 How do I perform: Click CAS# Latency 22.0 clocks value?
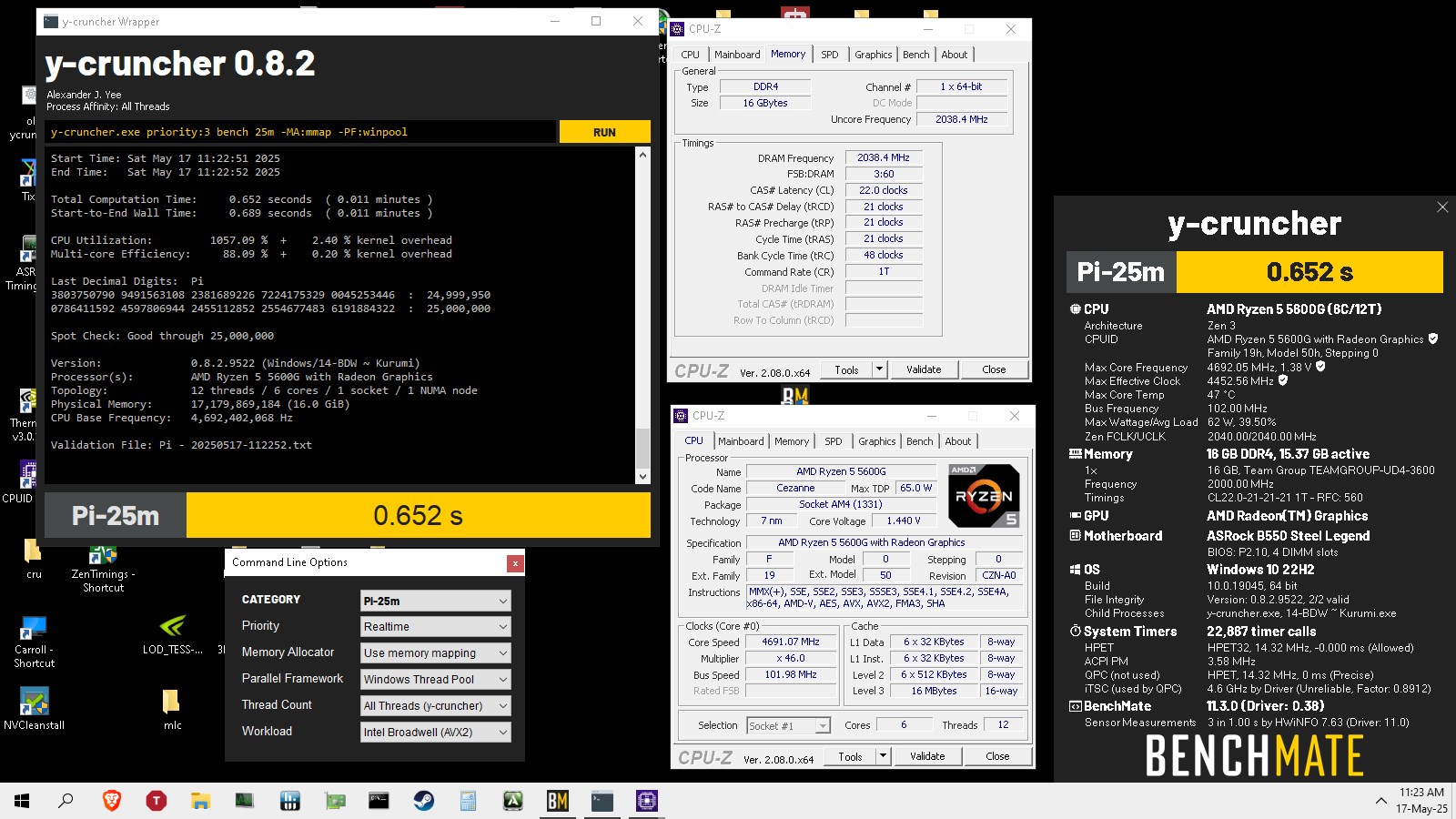coord(884,190)
